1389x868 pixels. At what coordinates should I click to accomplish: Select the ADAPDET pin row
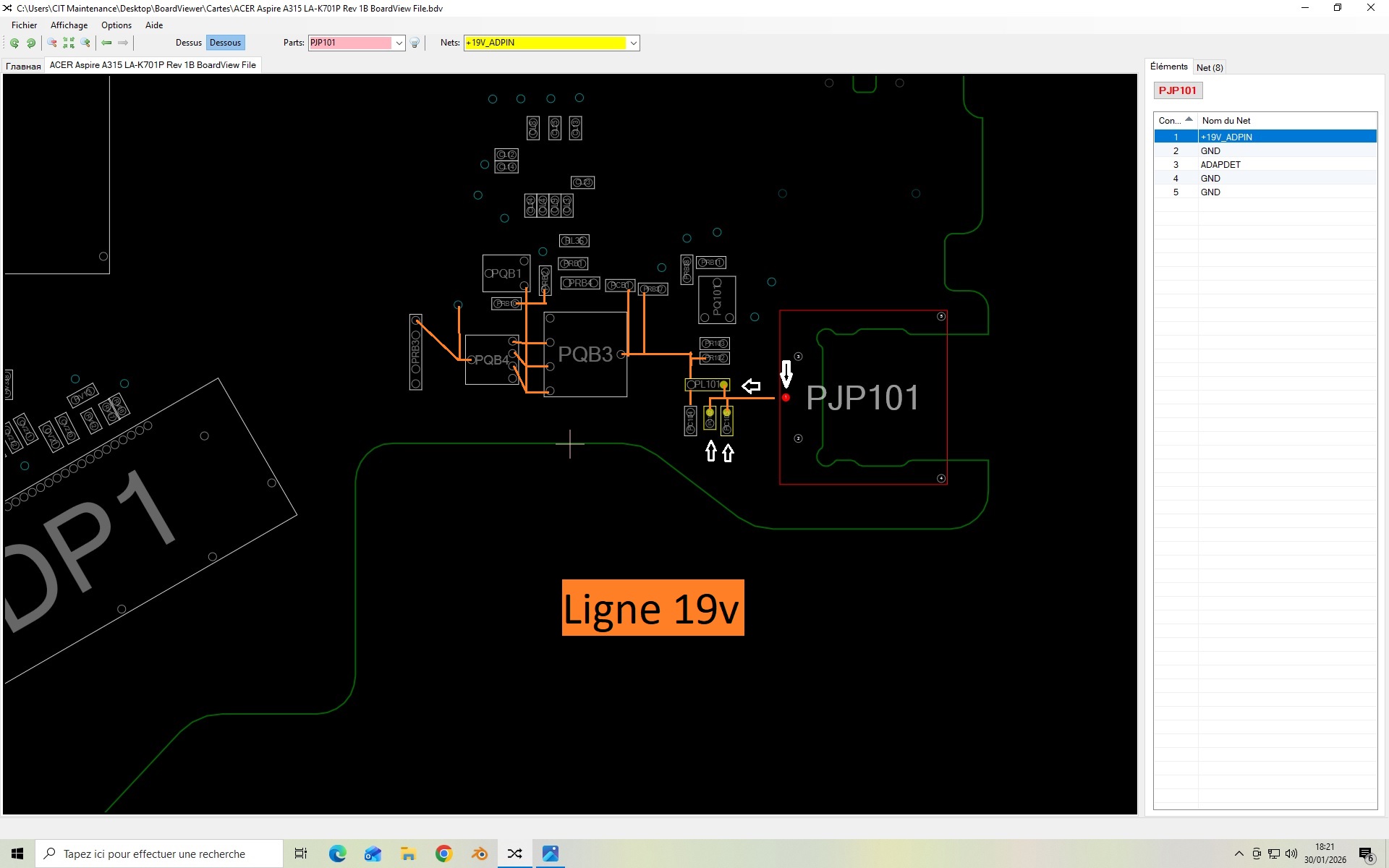pos(1220,164)
